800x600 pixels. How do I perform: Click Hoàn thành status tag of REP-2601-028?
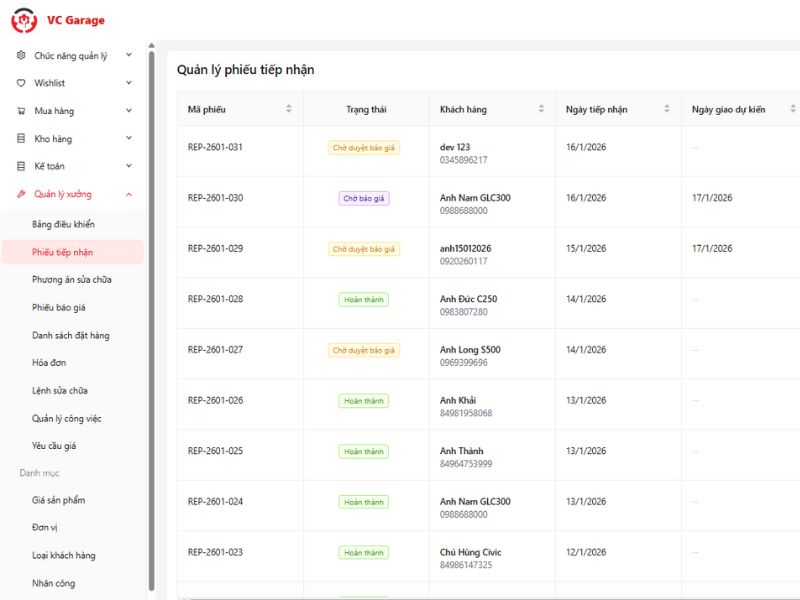pyautogui.click(x=364, y=300)
